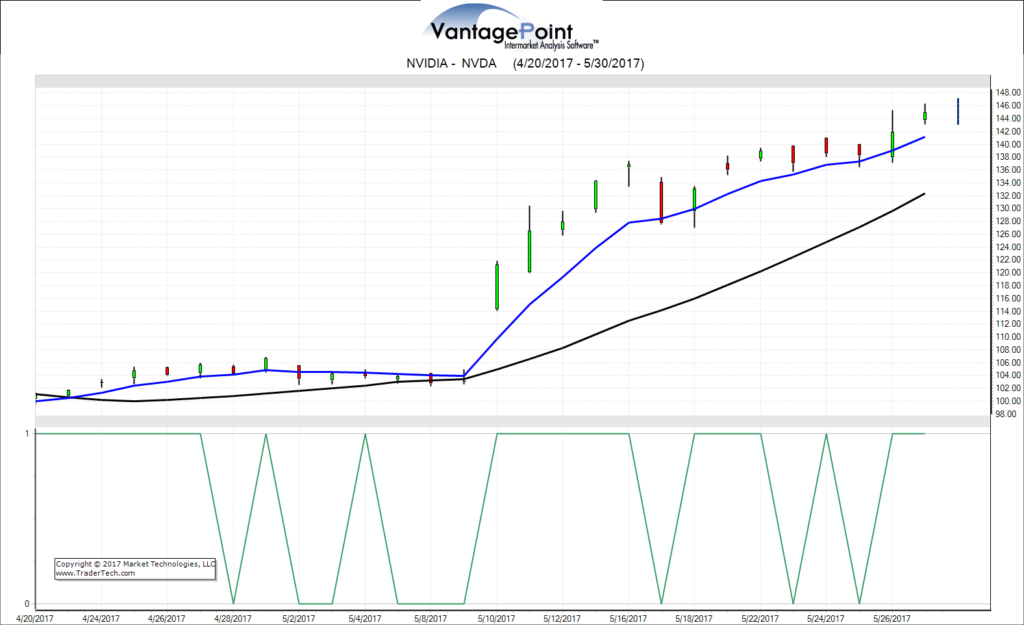Click the 4/24/2017 date label

[x=101, y=618]
